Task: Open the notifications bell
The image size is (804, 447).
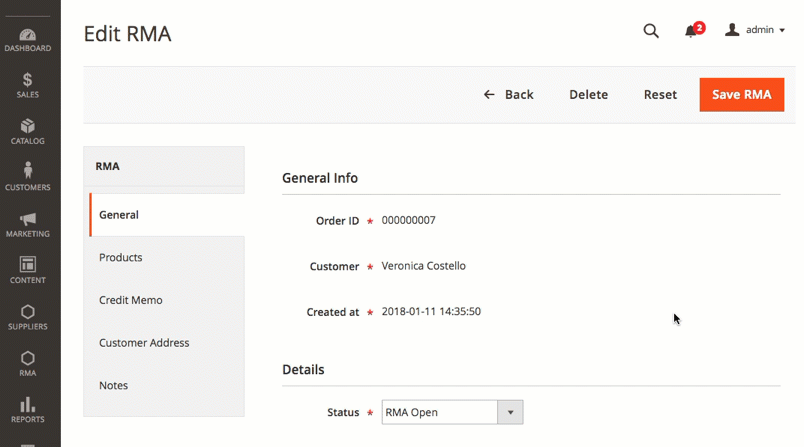Action: [x=691, y=31]
